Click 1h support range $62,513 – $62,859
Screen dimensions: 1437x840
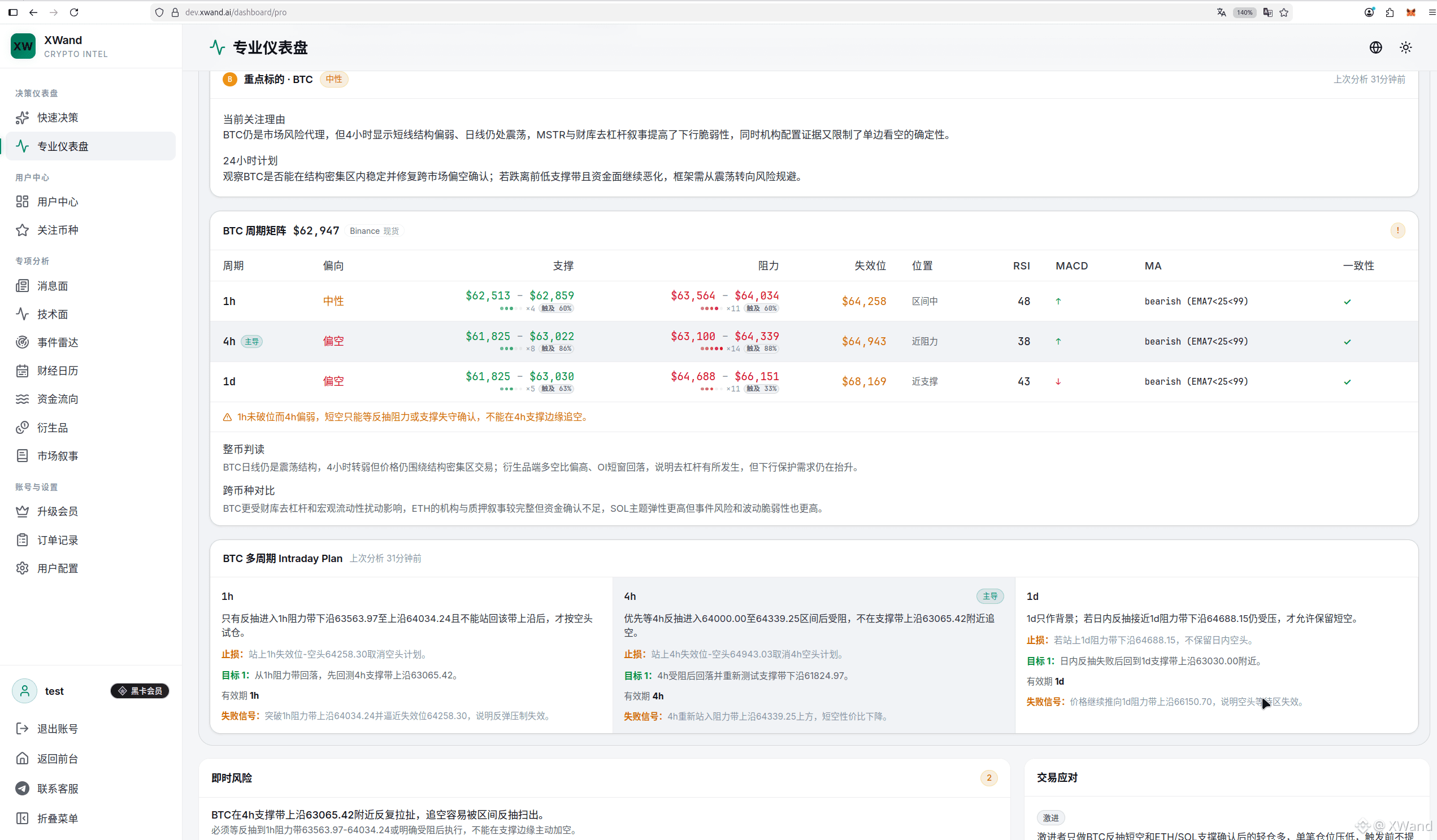point(519,295)
